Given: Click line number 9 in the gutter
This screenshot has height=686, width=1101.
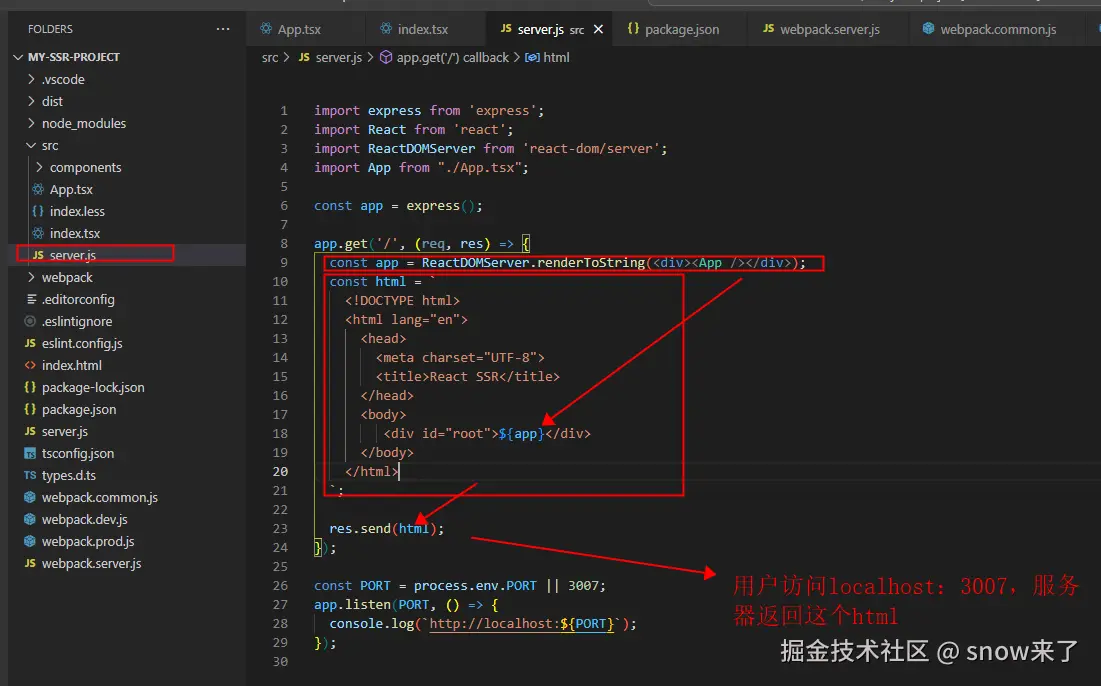Looking at the screenshot, I should click(x=284, y=263).
